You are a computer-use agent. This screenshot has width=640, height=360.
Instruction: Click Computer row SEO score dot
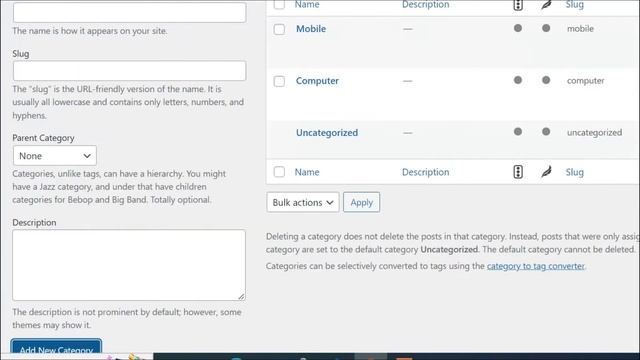pyautogui.click(x=518, y=80)
